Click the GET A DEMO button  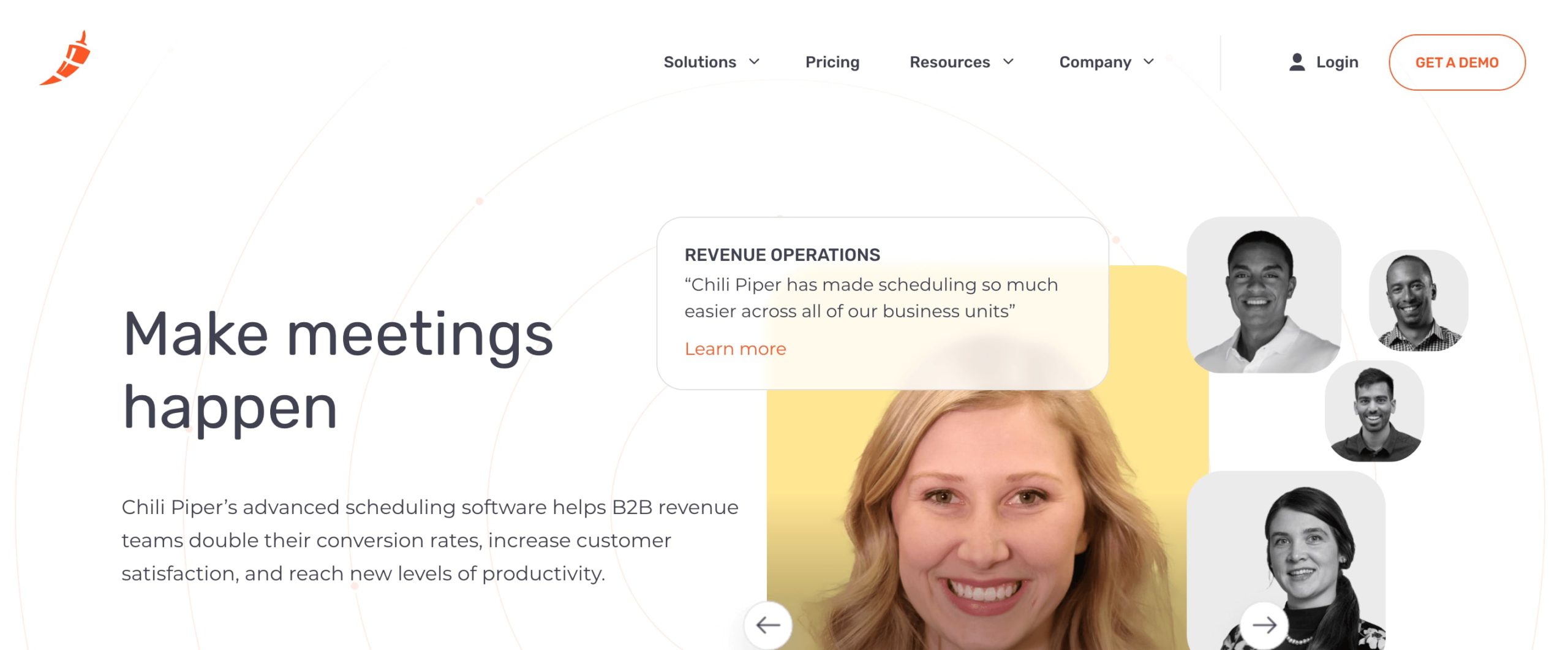pos(1457,62)
